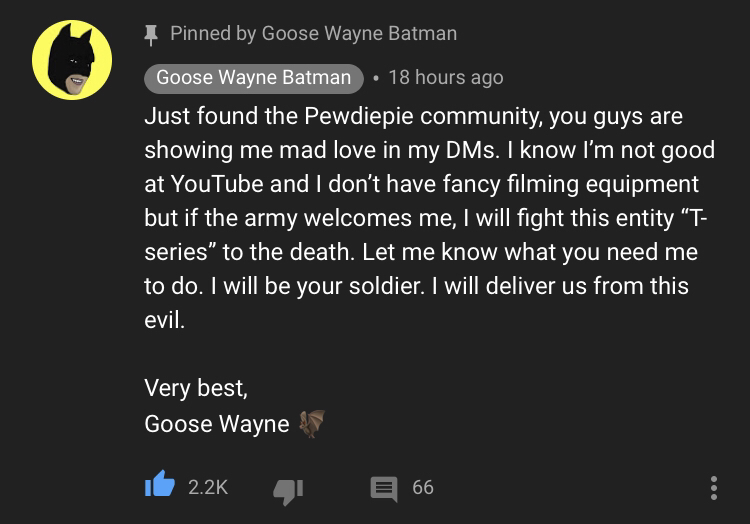Open the Goose Wayne Batman channel name badge

254,78
